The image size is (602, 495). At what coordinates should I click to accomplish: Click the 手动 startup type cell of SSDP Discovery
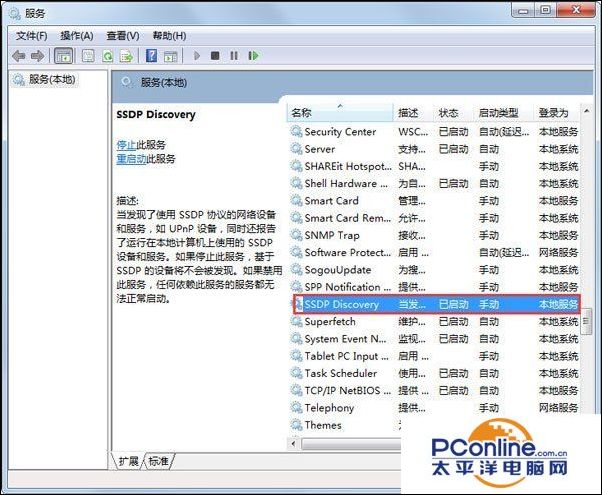pyautogui.click(x=489, y=305)
